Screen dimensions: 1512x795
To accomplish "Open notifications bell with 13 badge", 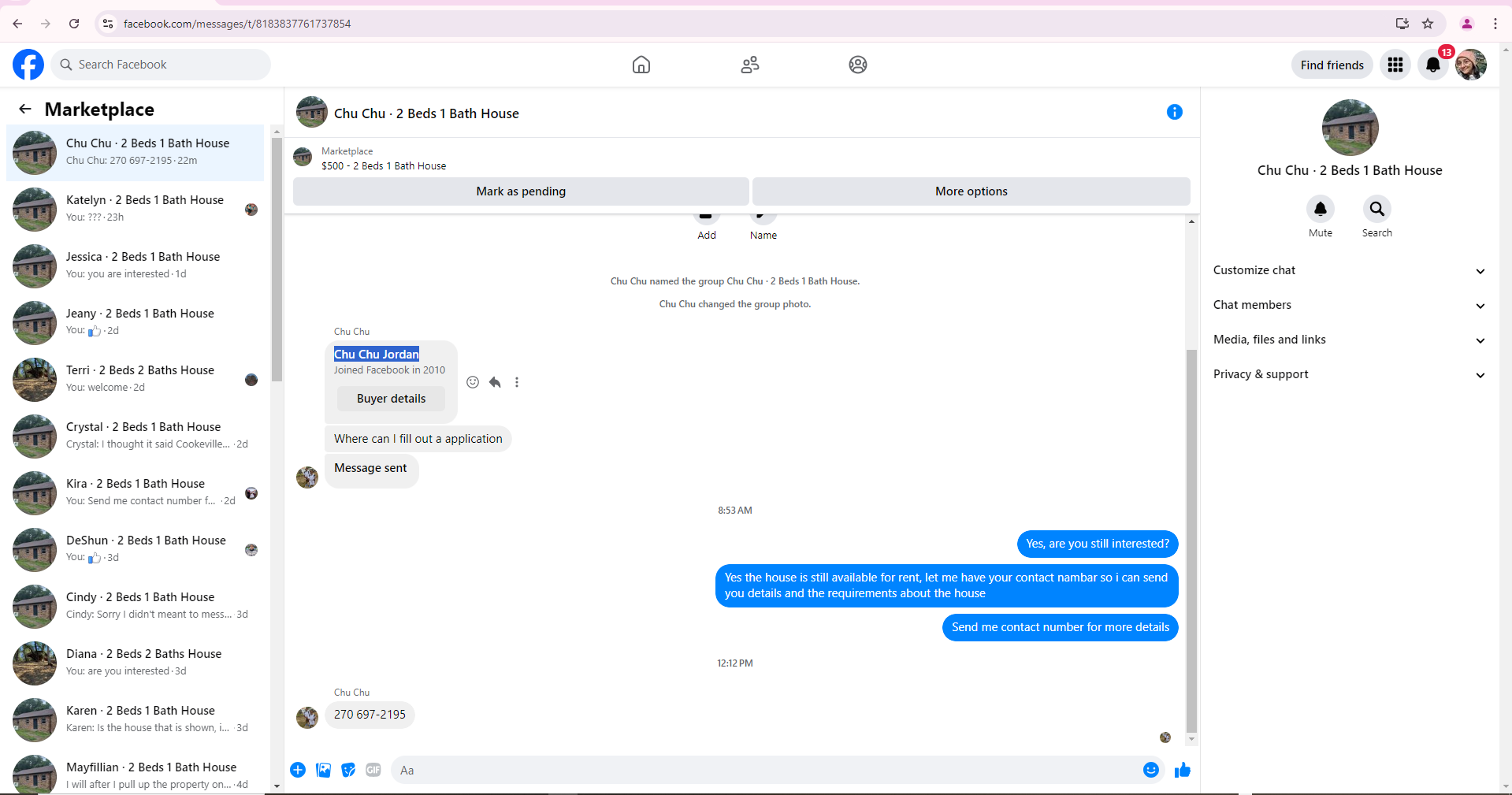I will coord(1433,65).
